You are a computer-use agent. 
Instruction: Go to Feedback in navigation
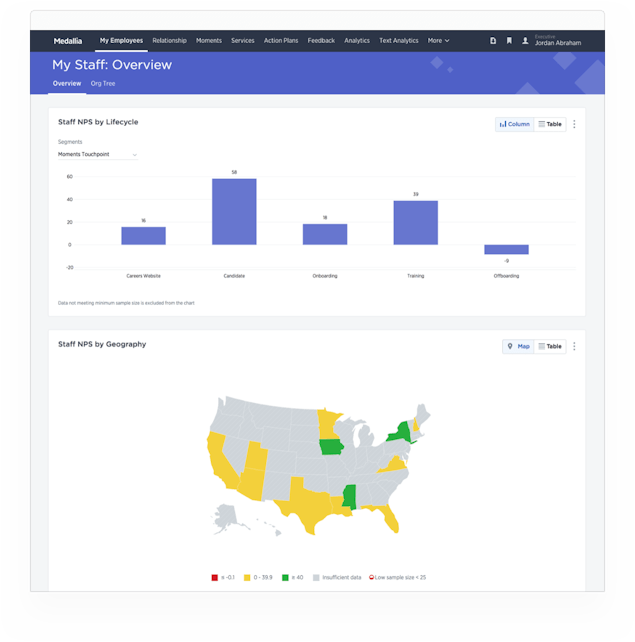pyautogui.click(x=321, y=41)
